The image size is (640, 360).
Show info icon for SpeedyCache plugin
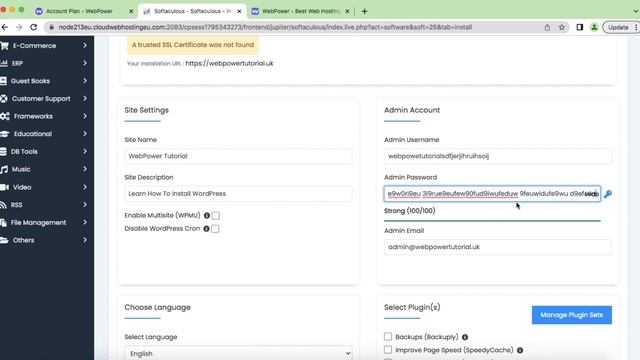point(520,350)
